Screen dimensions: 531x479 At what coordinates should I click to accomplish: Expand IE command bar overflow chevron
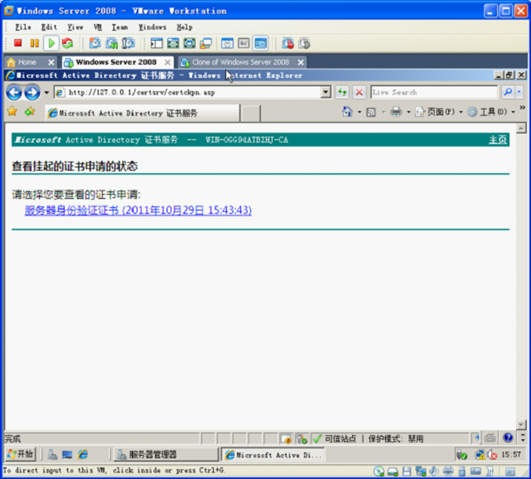522,107
